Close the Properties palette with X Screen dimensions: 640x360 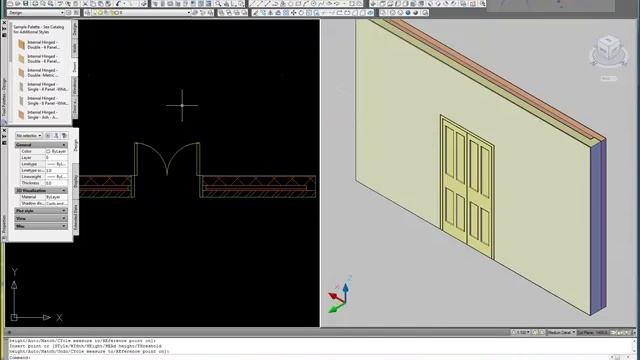point(4,131)
